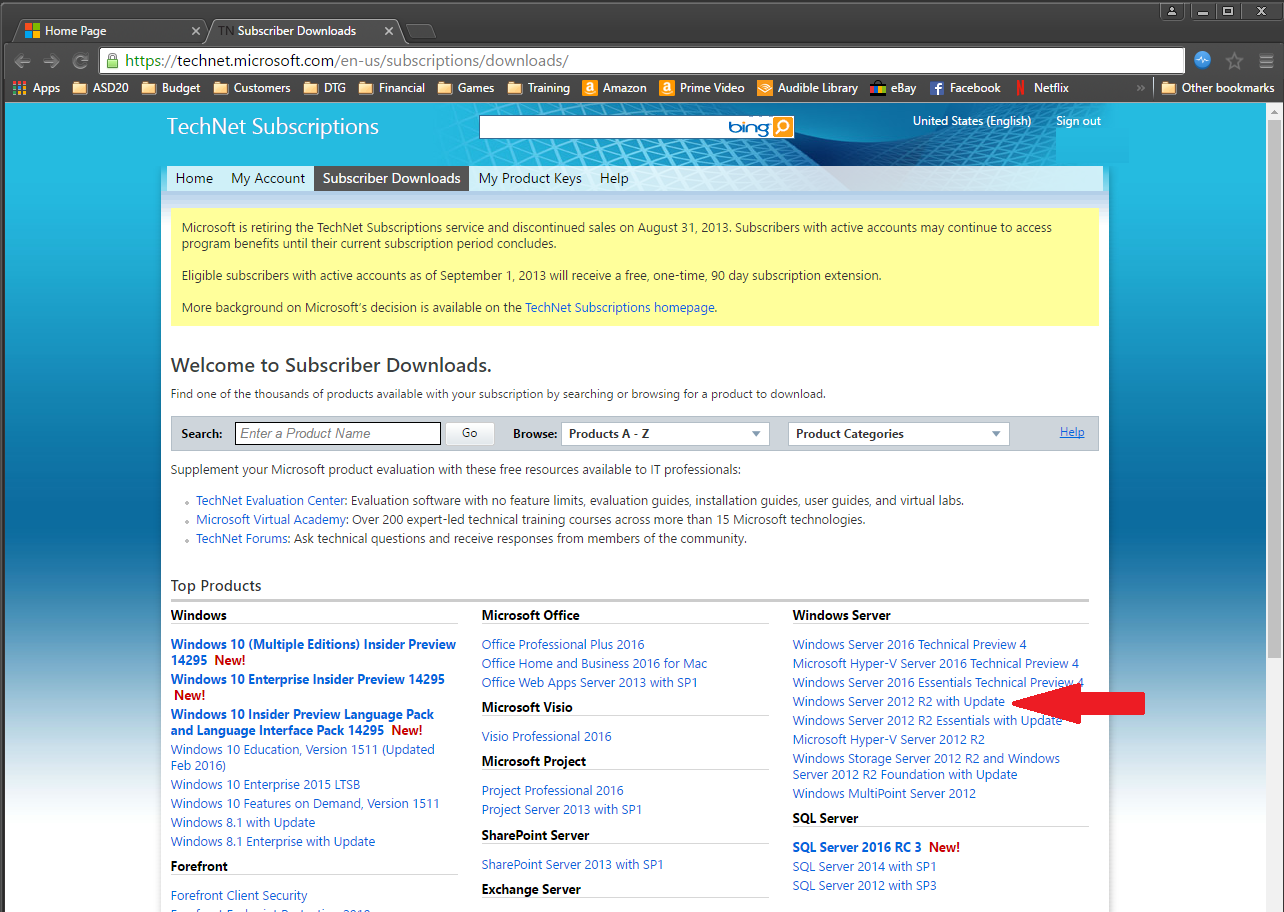Open Windows 10 Enterprise 2015 LTSB link
This screenshot has width=1284, height=912.
(x=265, y=785)
